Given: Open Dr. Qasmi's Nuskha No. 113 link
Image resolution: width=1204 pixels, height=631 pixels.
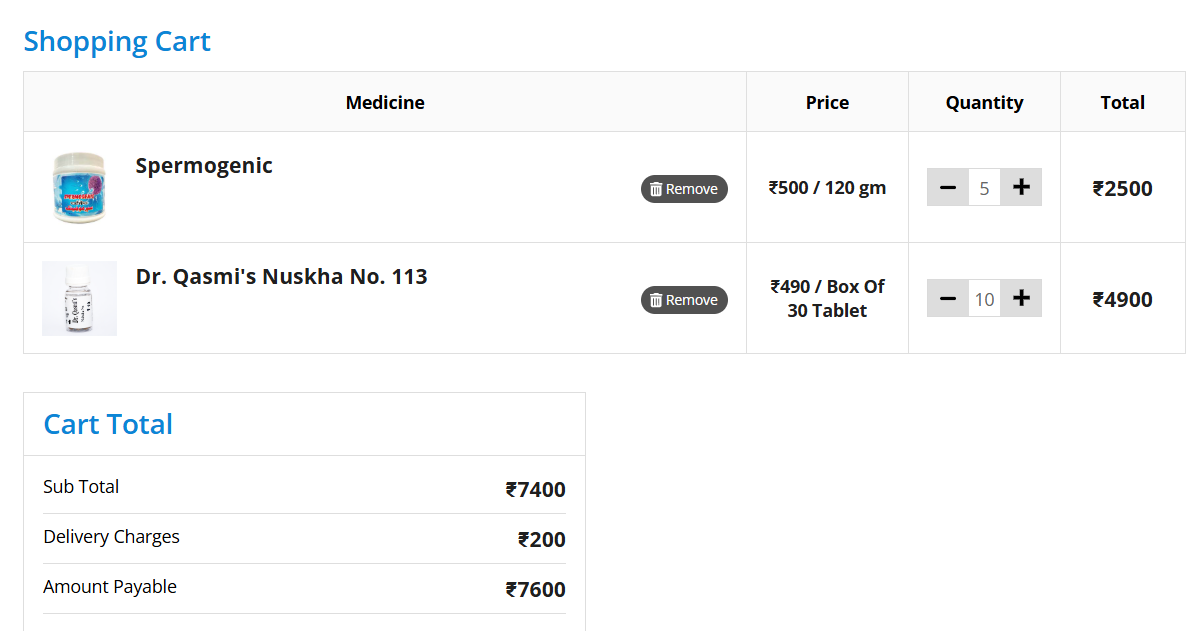Looking at the screenshot, I should pyautogui.click(x=281, y=277).
